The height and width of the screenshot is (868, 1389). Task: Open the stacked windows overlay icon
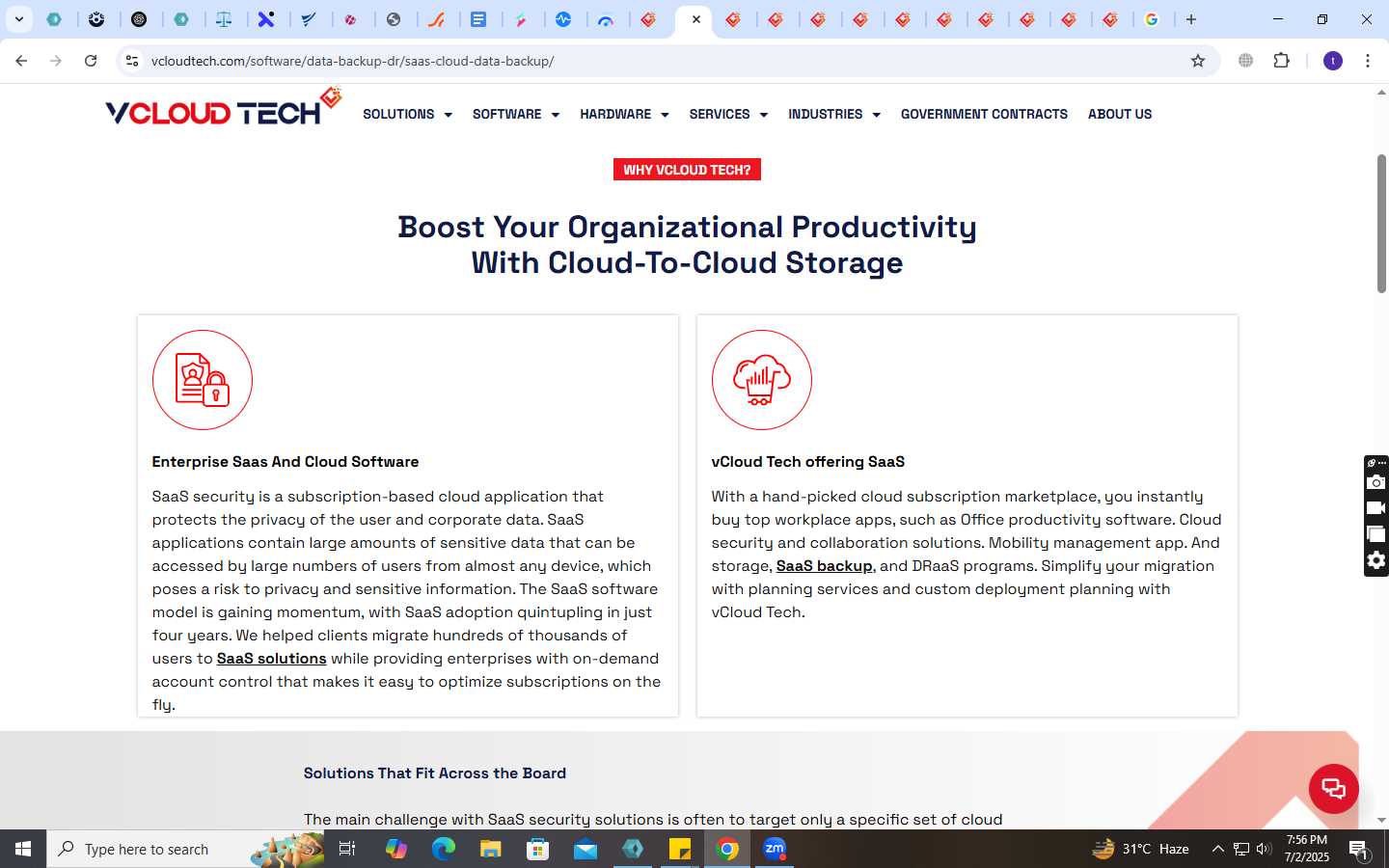coord(1376,534)
